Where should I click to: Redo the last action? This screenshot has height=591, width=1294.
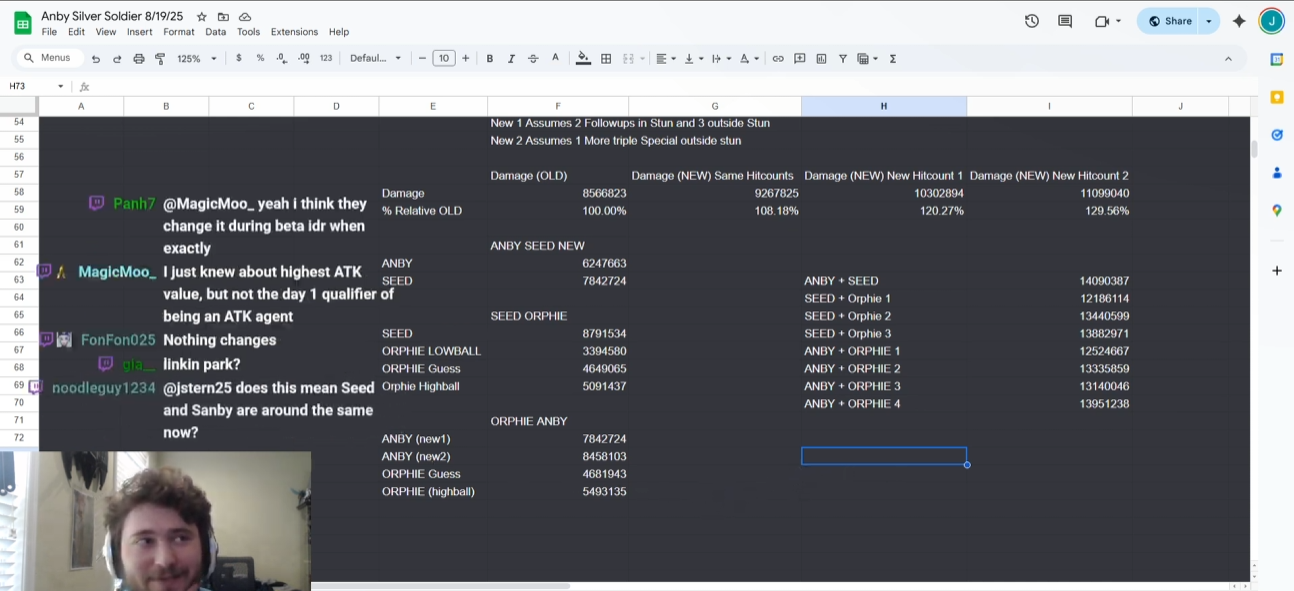pyautogui.click(x=117, y=59)
